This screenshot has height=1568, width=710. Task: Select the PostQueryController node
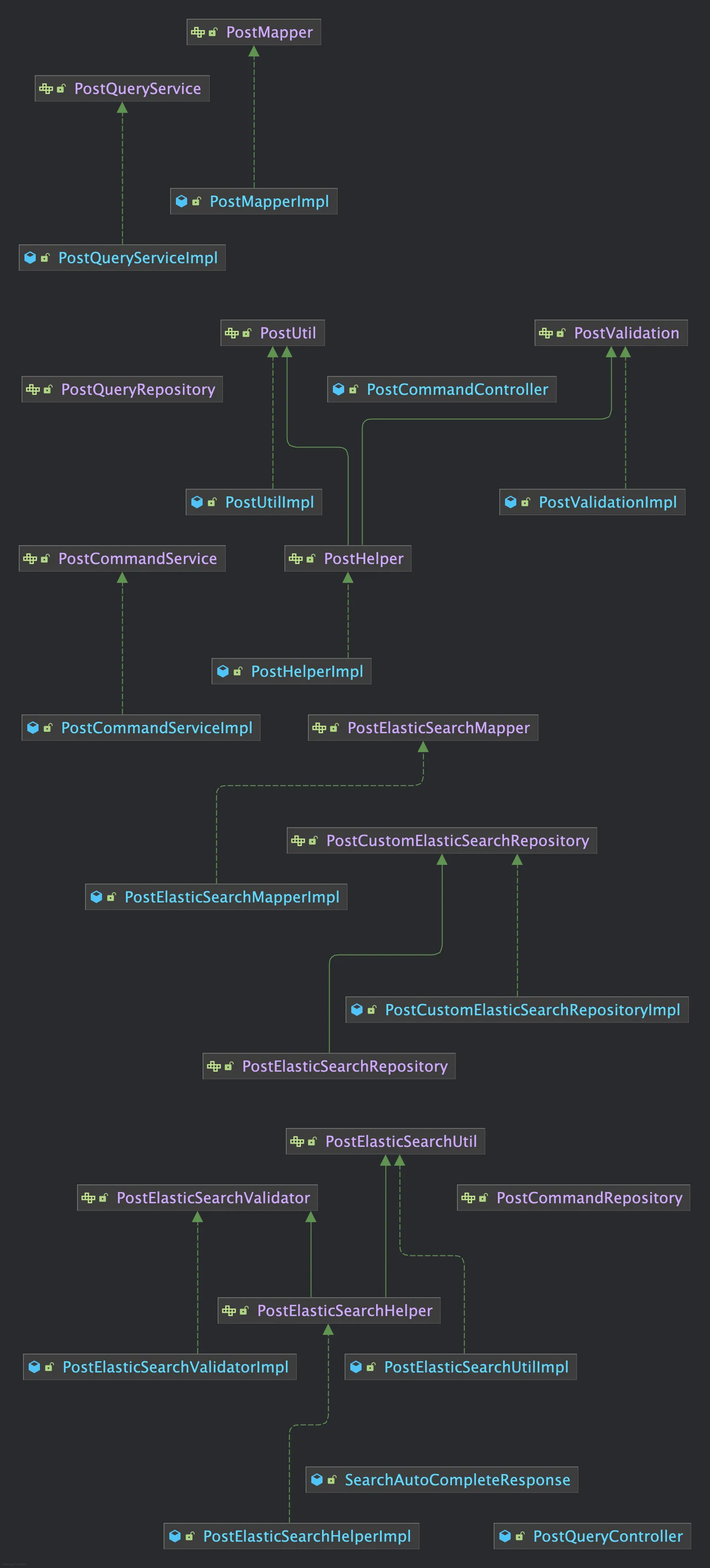[592, 1537]
